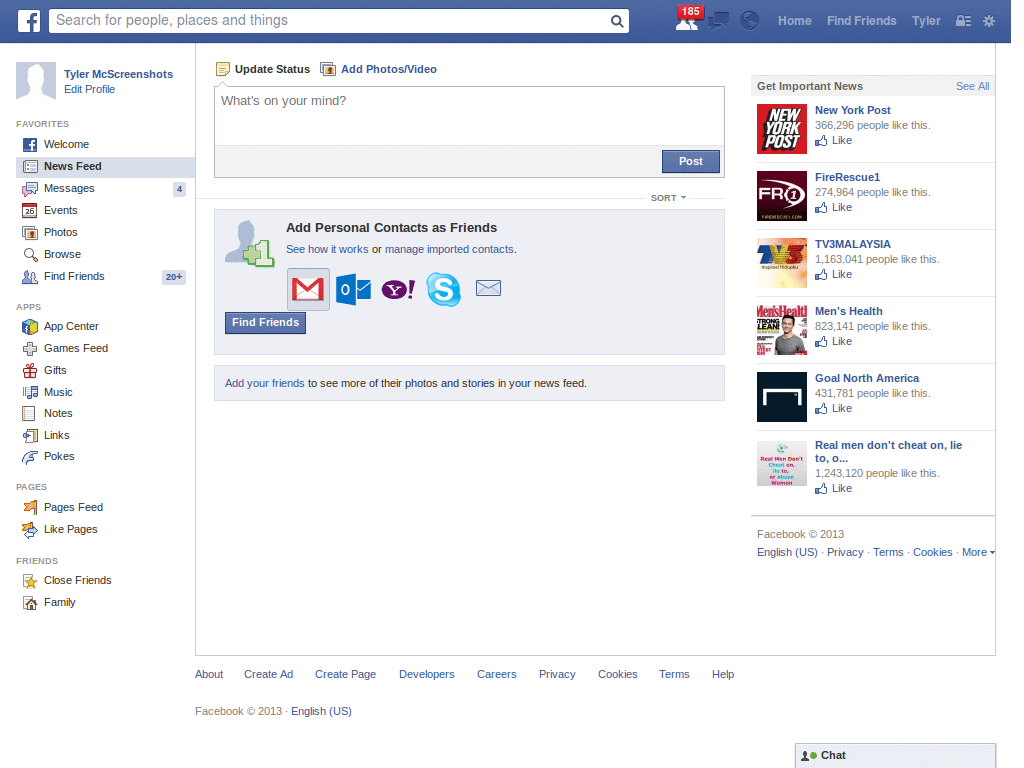Open Tyler profile in top bar
Image resolution: width=1024 pixels, height=768 pixels.
pos(926,21)
